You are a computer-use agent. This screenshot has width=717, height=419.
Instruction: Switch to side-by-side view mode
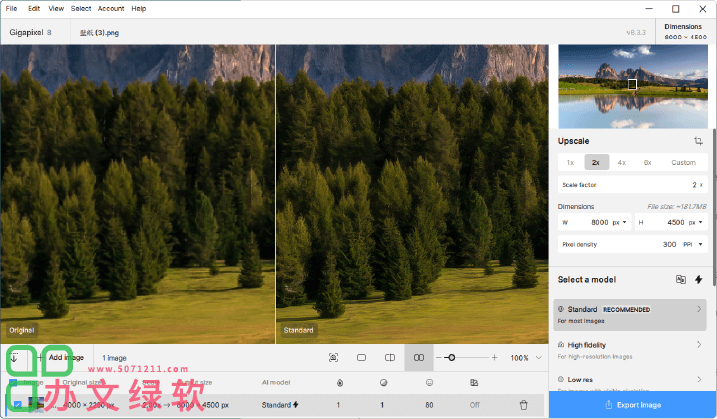pos(419,358)
